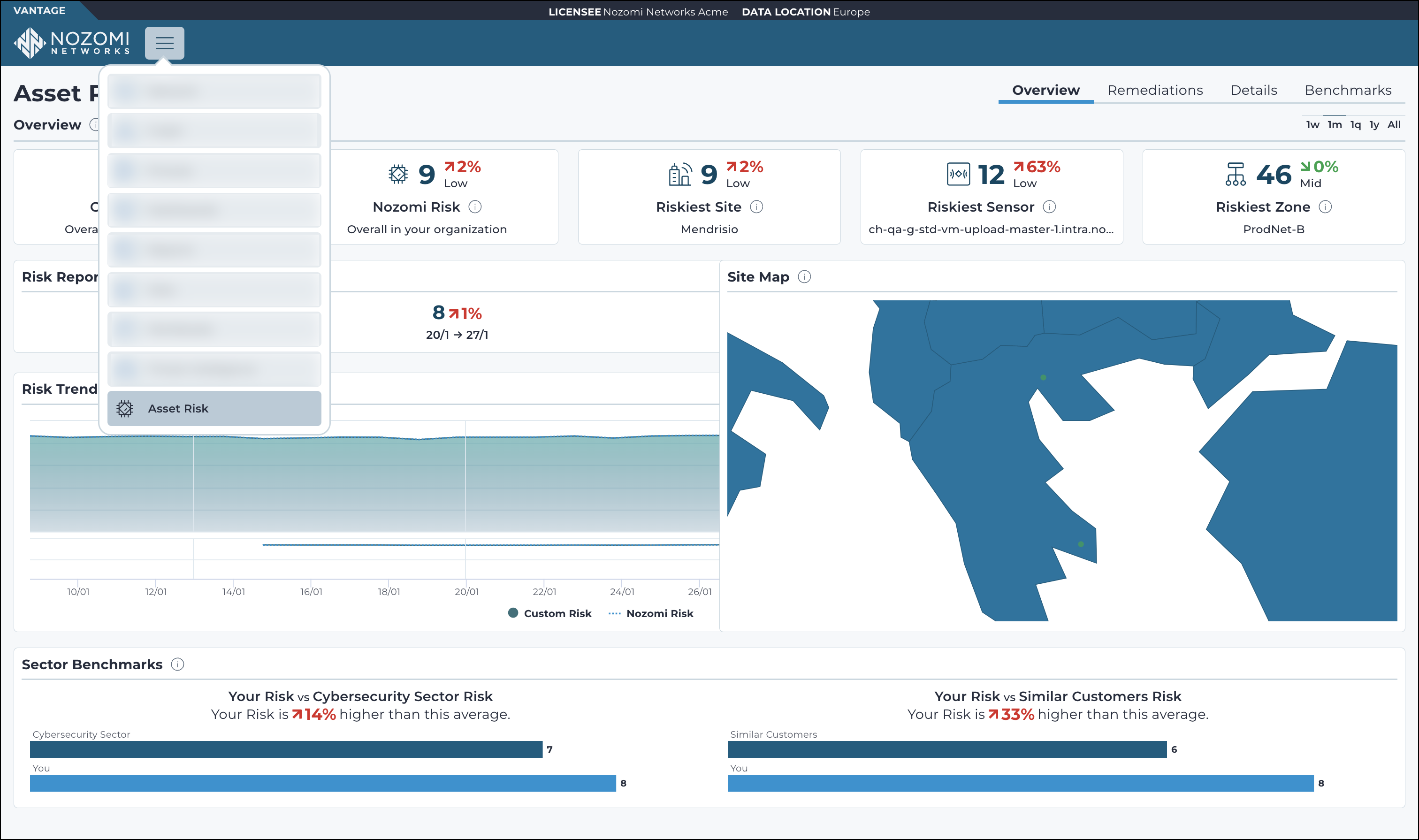Toggle Nozomi Risk legend entry
Image resolution: width=1419 pixels, height=840 pixels.
click(x=650, y=613)
